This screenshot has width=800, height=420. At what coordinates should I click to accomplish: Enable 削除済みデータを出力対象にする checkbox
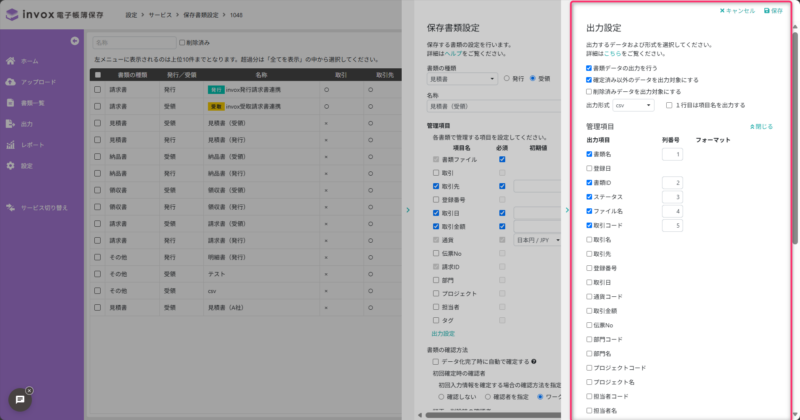589,92
